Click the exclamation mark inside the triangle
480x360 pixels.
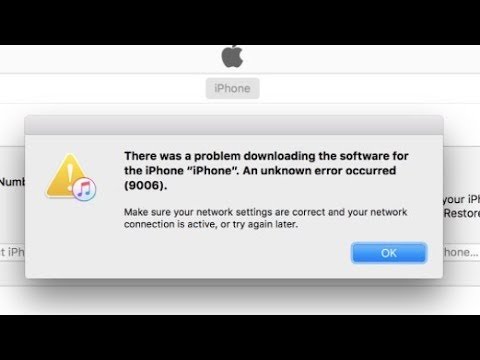click(70, 173)
